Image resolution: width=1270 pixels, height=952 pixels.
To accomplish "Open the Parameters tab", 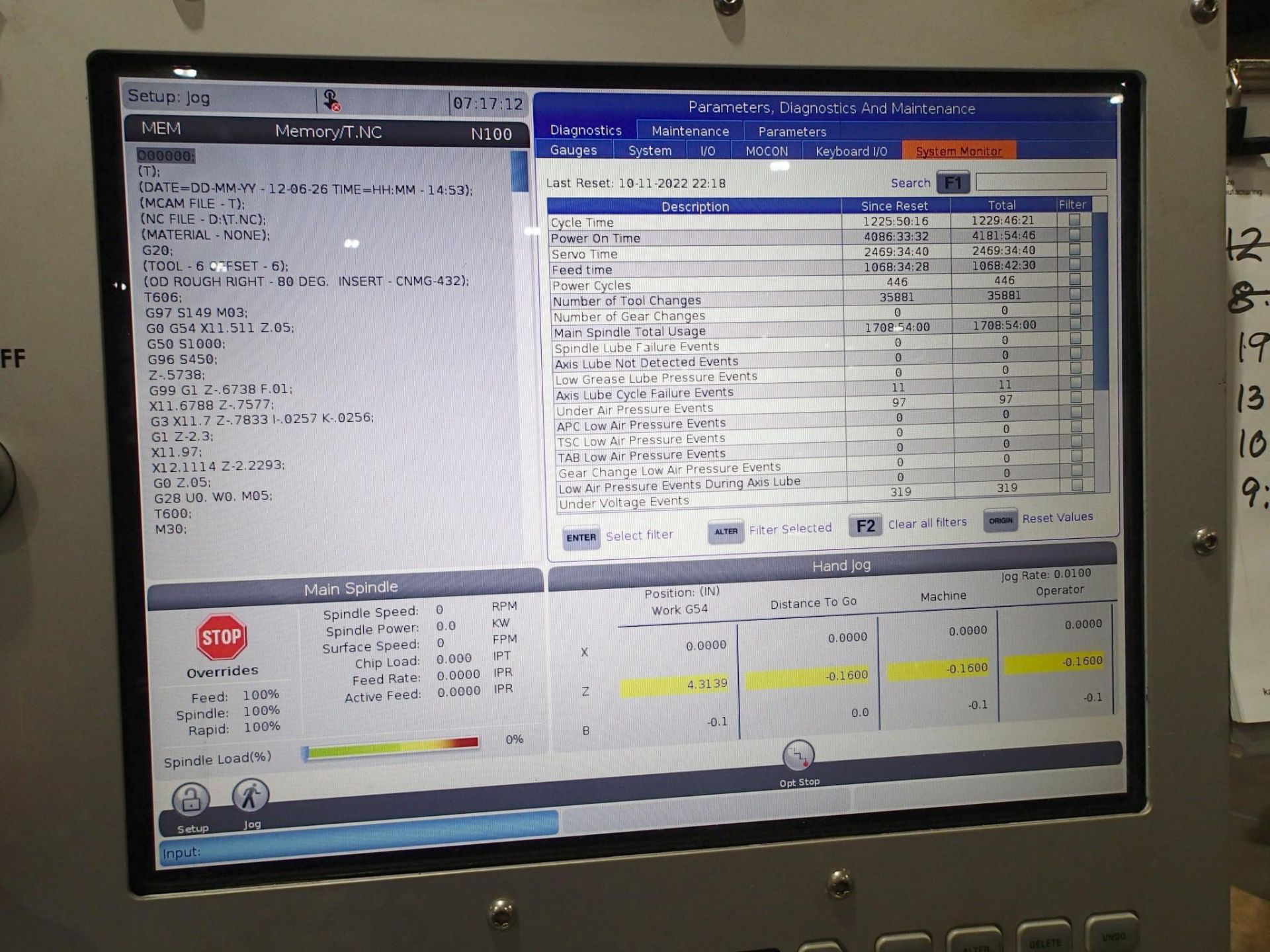I will pos(792,132).
